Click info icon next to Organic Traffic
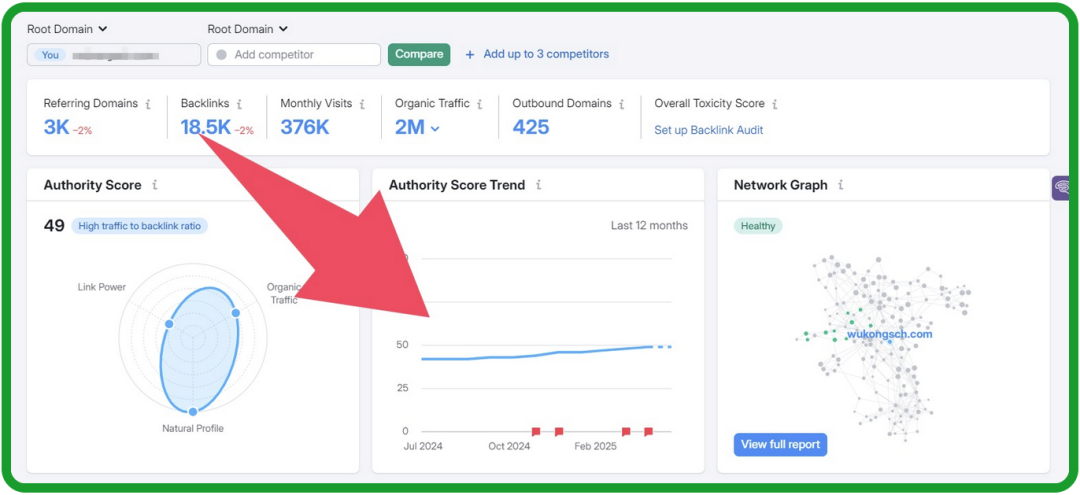The image size is (1080, 495). [x=480, y=104]
